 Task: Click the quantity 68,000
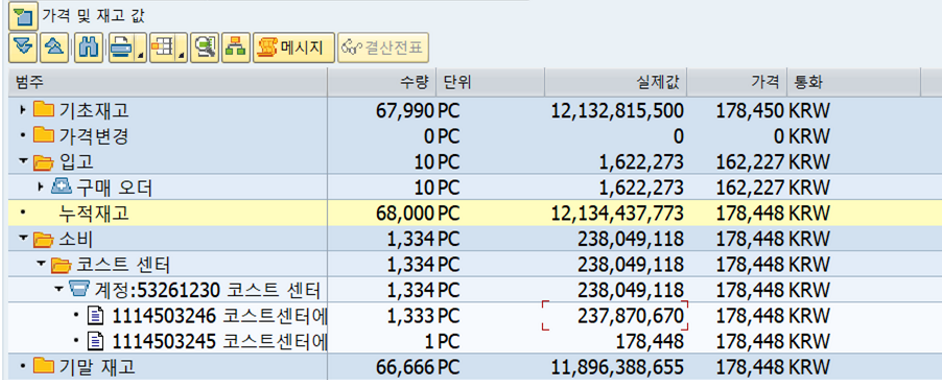coord(404,213)
